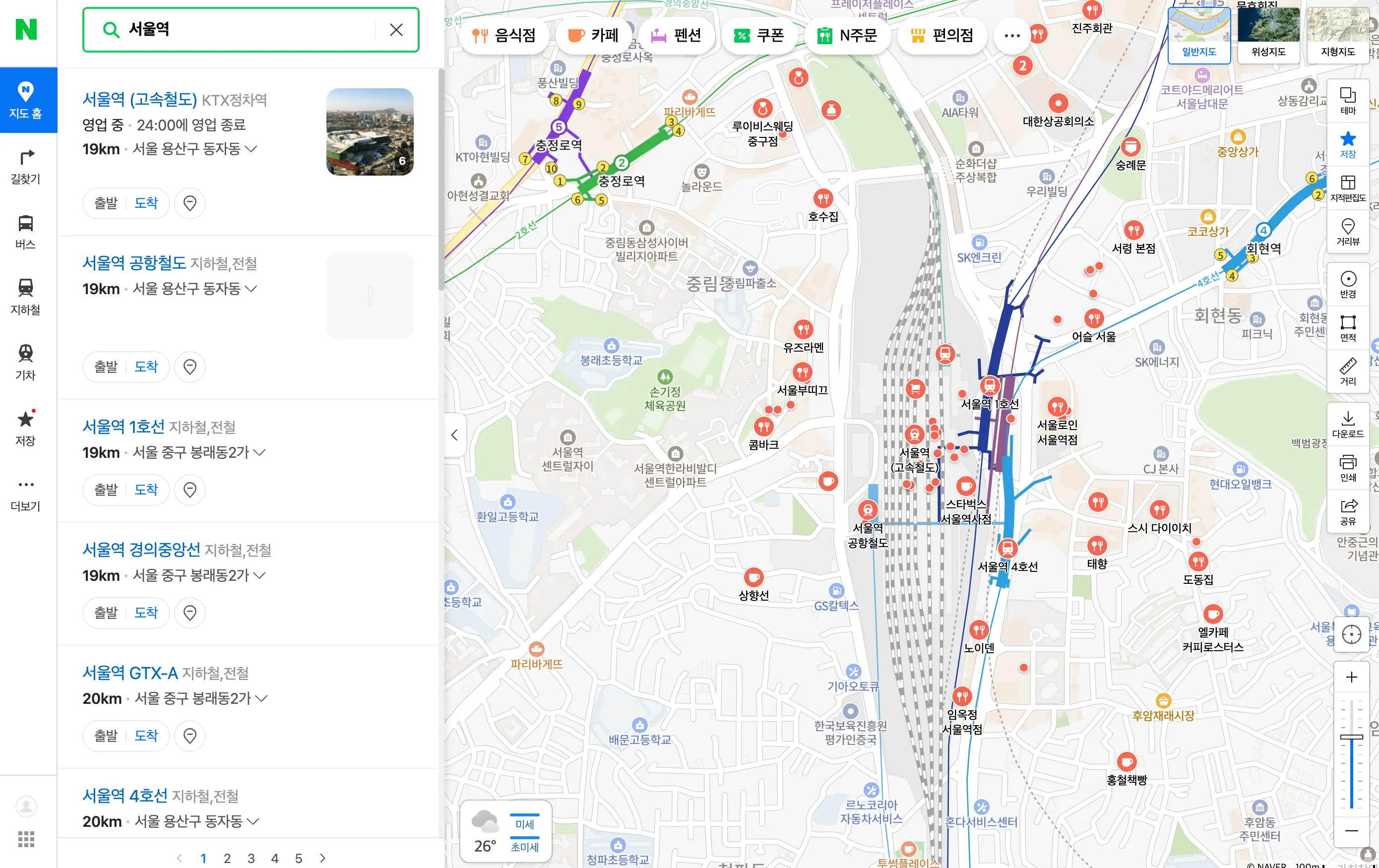
Task: Show 서울역 GTX-A location pin
Action: [x=189, y=736]
